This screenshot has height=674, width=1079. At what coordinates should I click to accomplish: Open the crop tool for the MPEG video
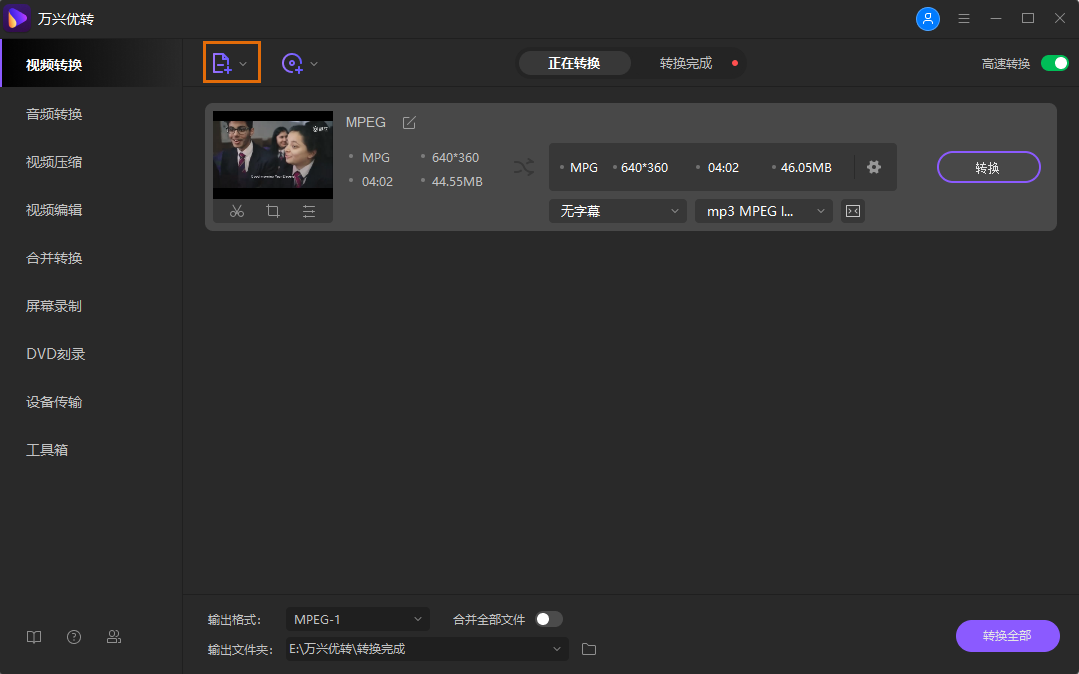point(272,211)
